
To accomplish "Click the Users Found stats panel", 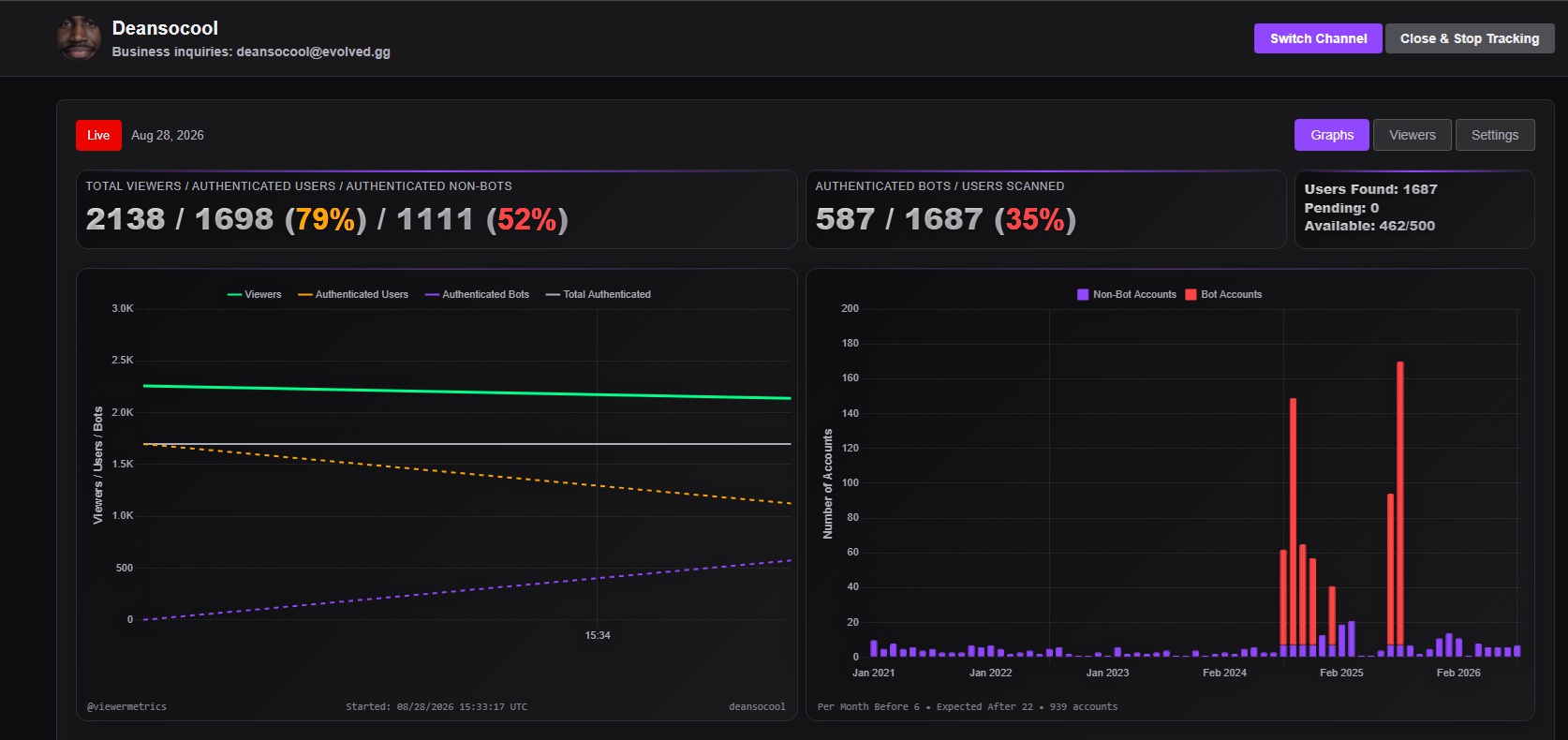I will 1413,208.
